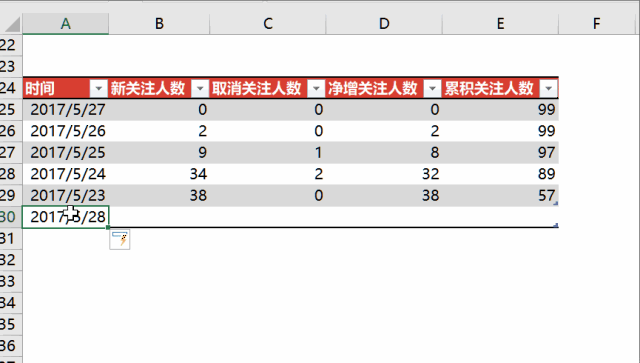The height and width of the screenshot is (363, 640).
Task: Click the 取消关注人数 header text
Action: [257, 88]
